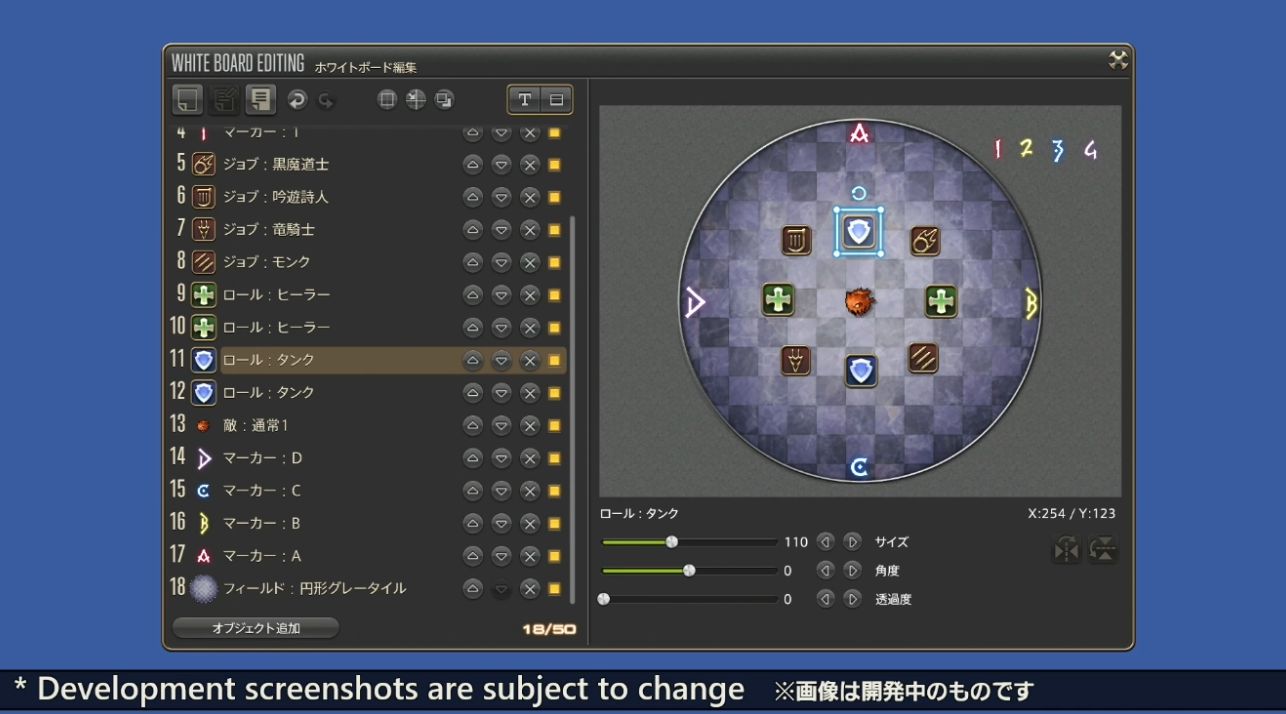Toggle yellow display square for row 9 ヒーラー
Screen dimensions: 1286x714
coord(554,295)
